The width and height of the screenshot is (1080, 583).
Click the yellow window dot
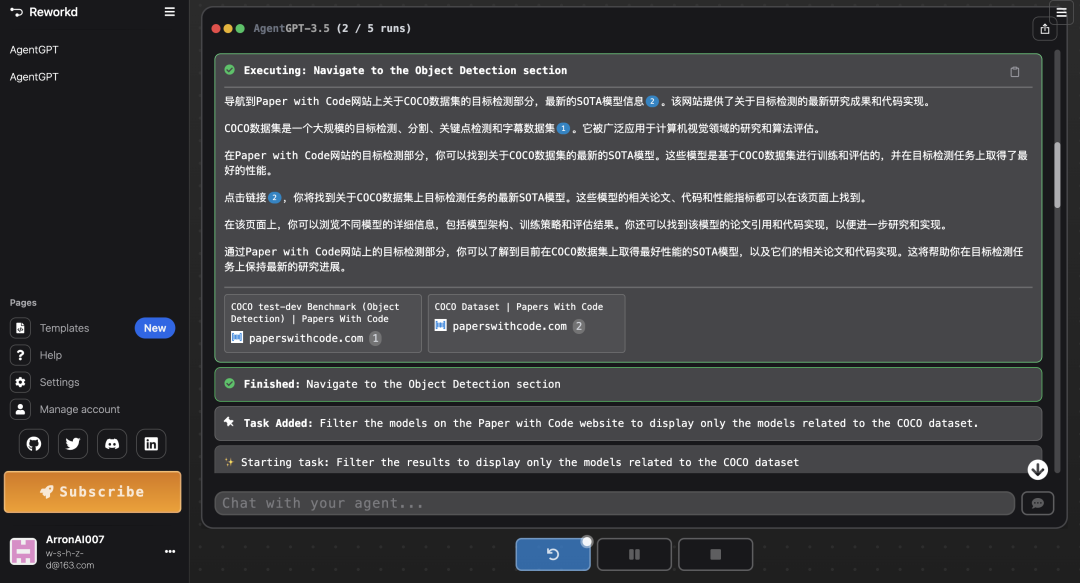pyautogui.click(x=228, y=28)
